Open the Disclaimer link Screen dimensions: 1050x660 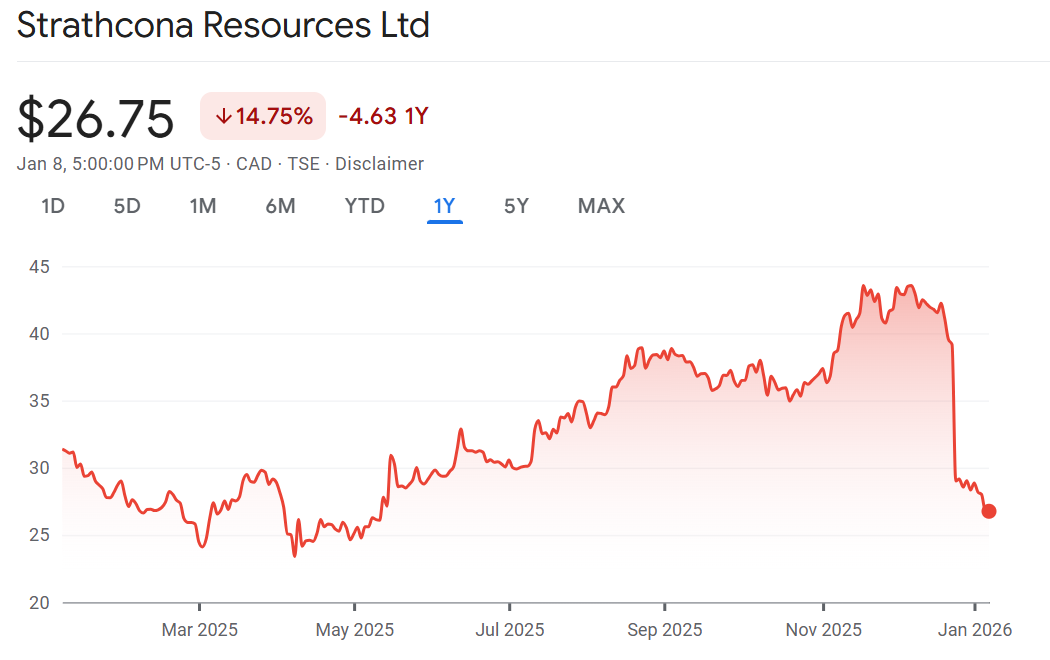pos(379,164)
